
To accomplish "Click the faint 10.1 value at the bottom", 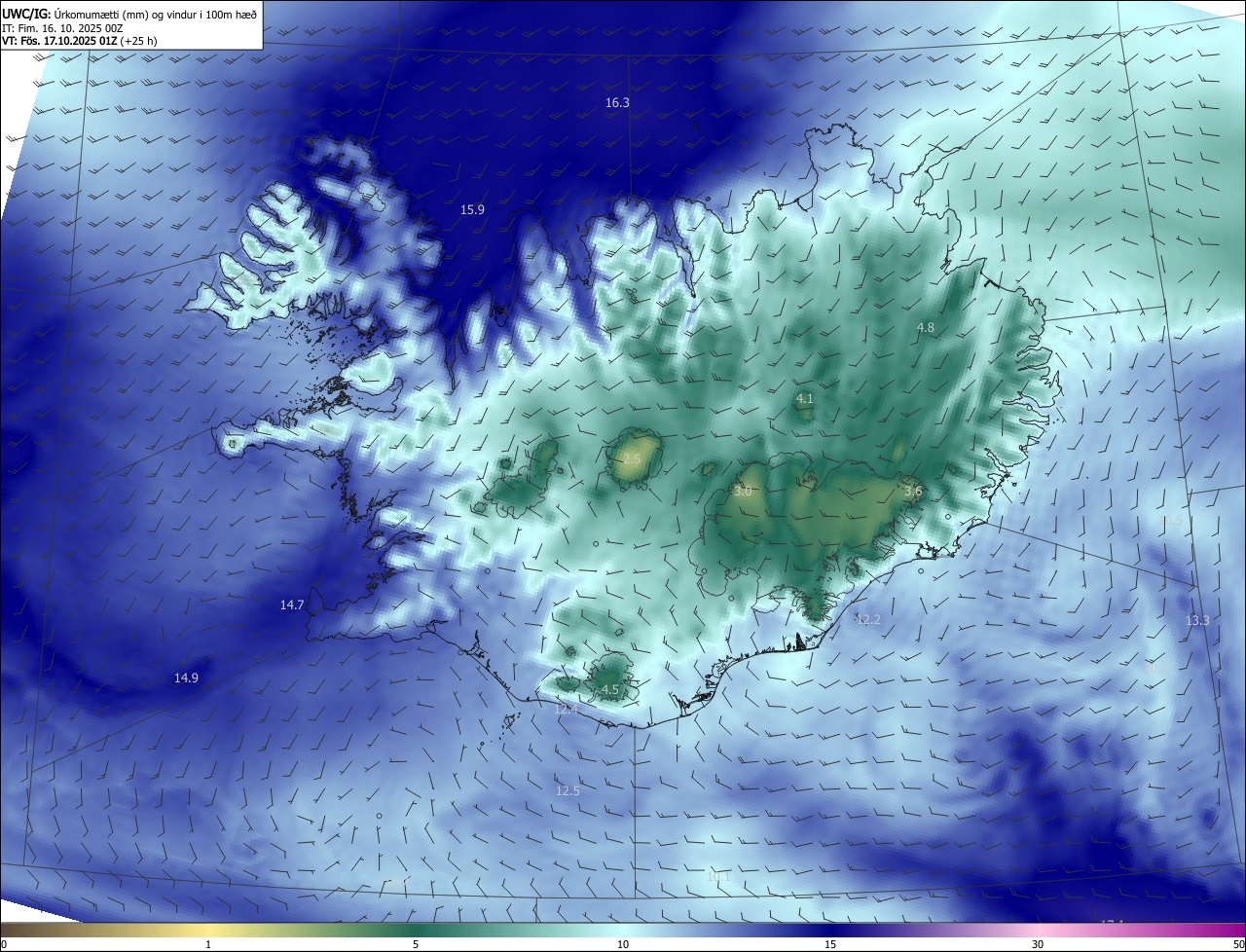I will [x=717, y=877].
